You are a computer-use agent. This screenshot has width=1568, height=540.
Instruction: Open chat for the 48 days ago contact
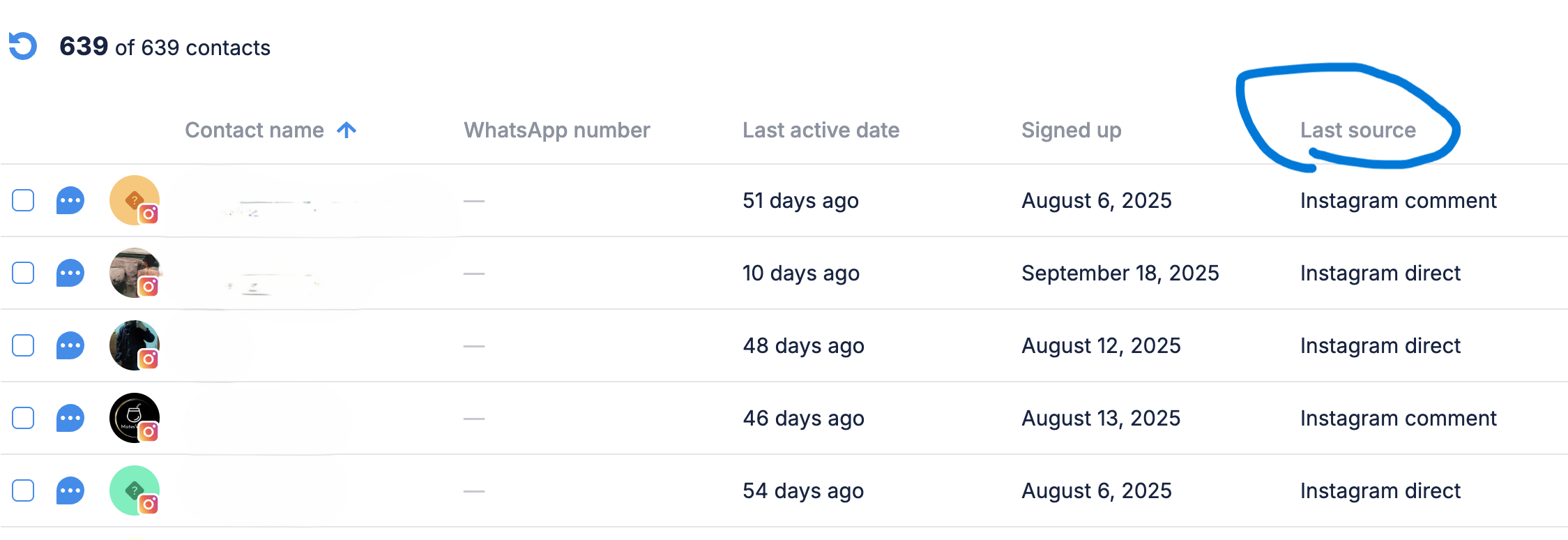coord(70,345)
